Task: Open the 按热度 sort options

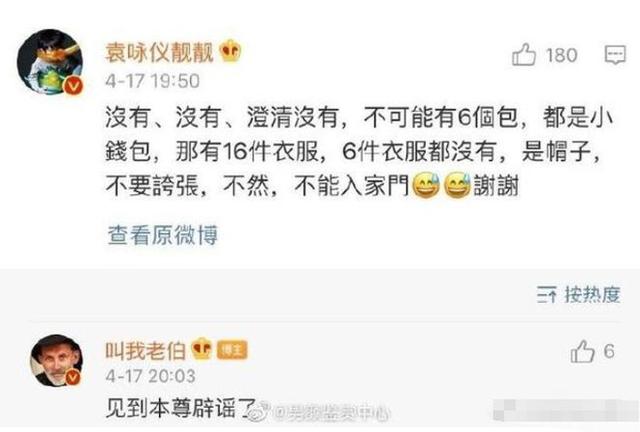Action: pos(593,294)
